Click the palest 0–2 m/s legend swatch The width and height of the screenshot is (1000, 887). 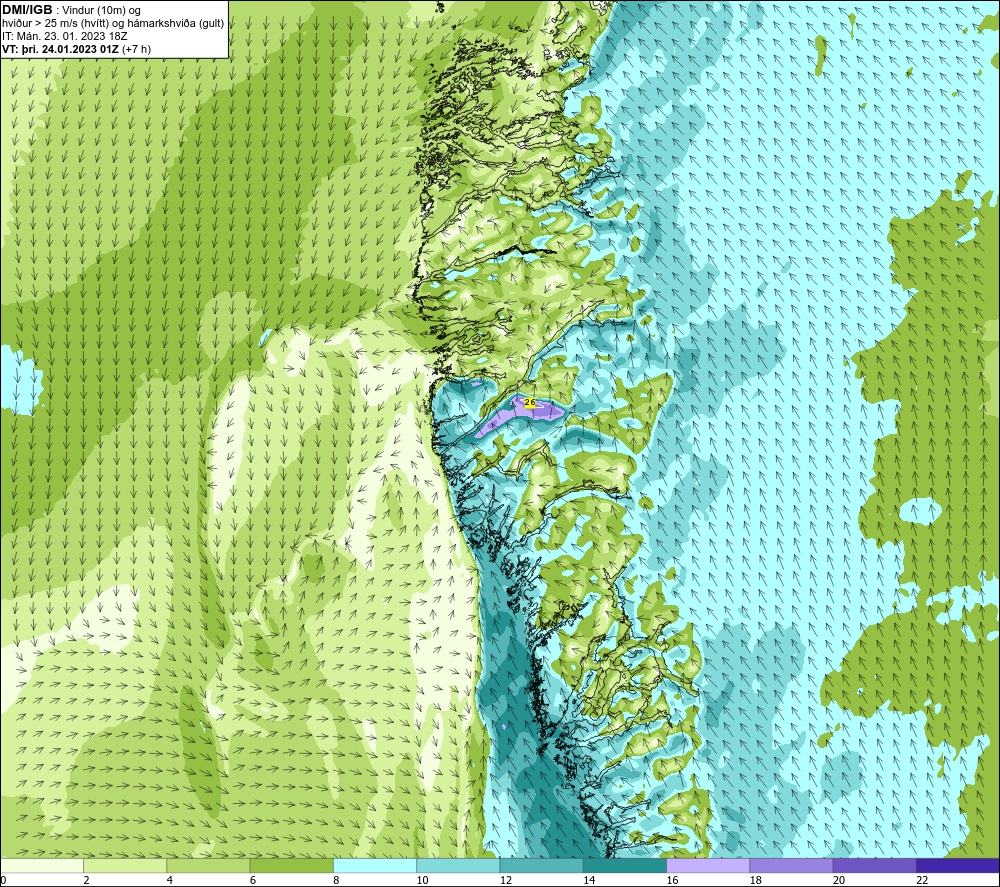pyautogui.click(x=42, y=865)
